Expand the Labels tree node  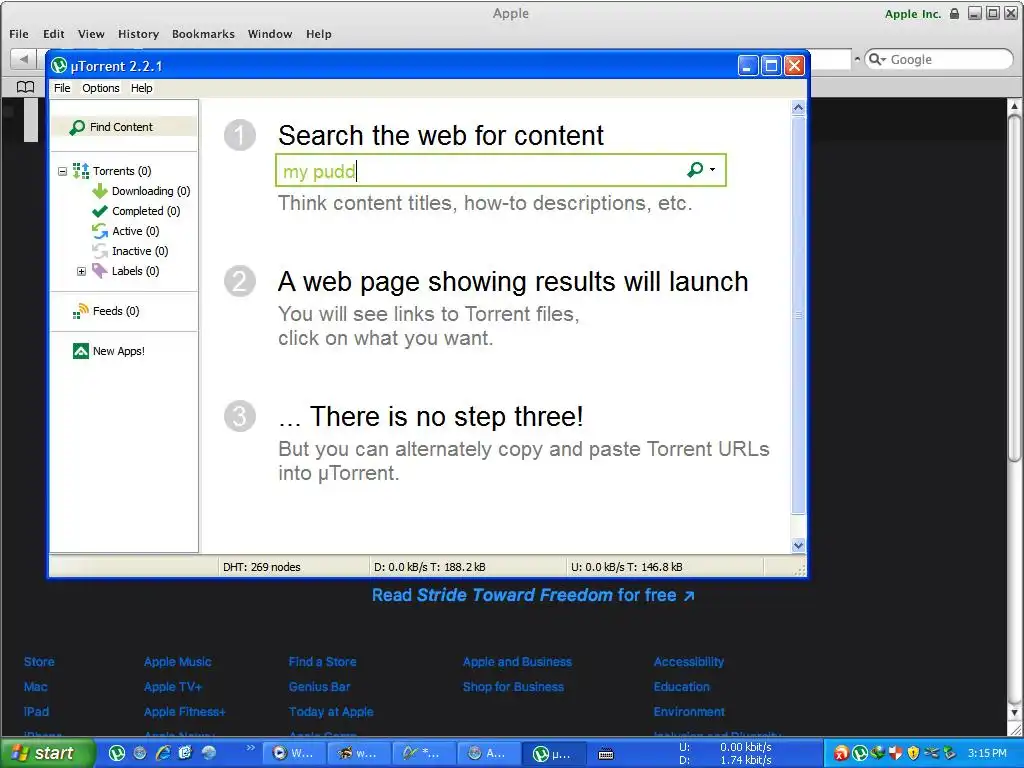pos(82,271)
